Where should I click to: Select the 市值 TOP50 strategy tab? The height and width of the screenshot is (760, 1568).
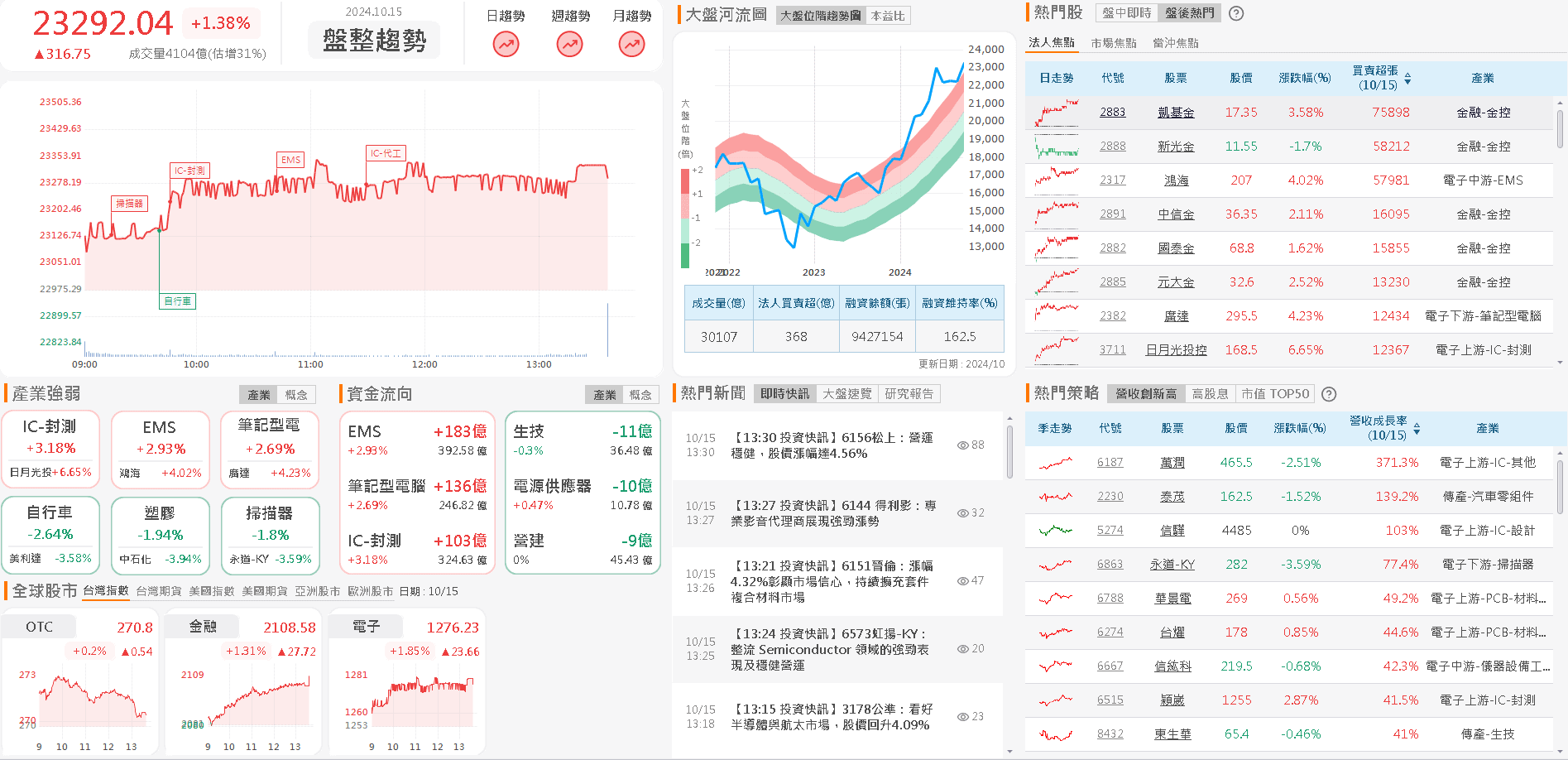pos(1275,394)
